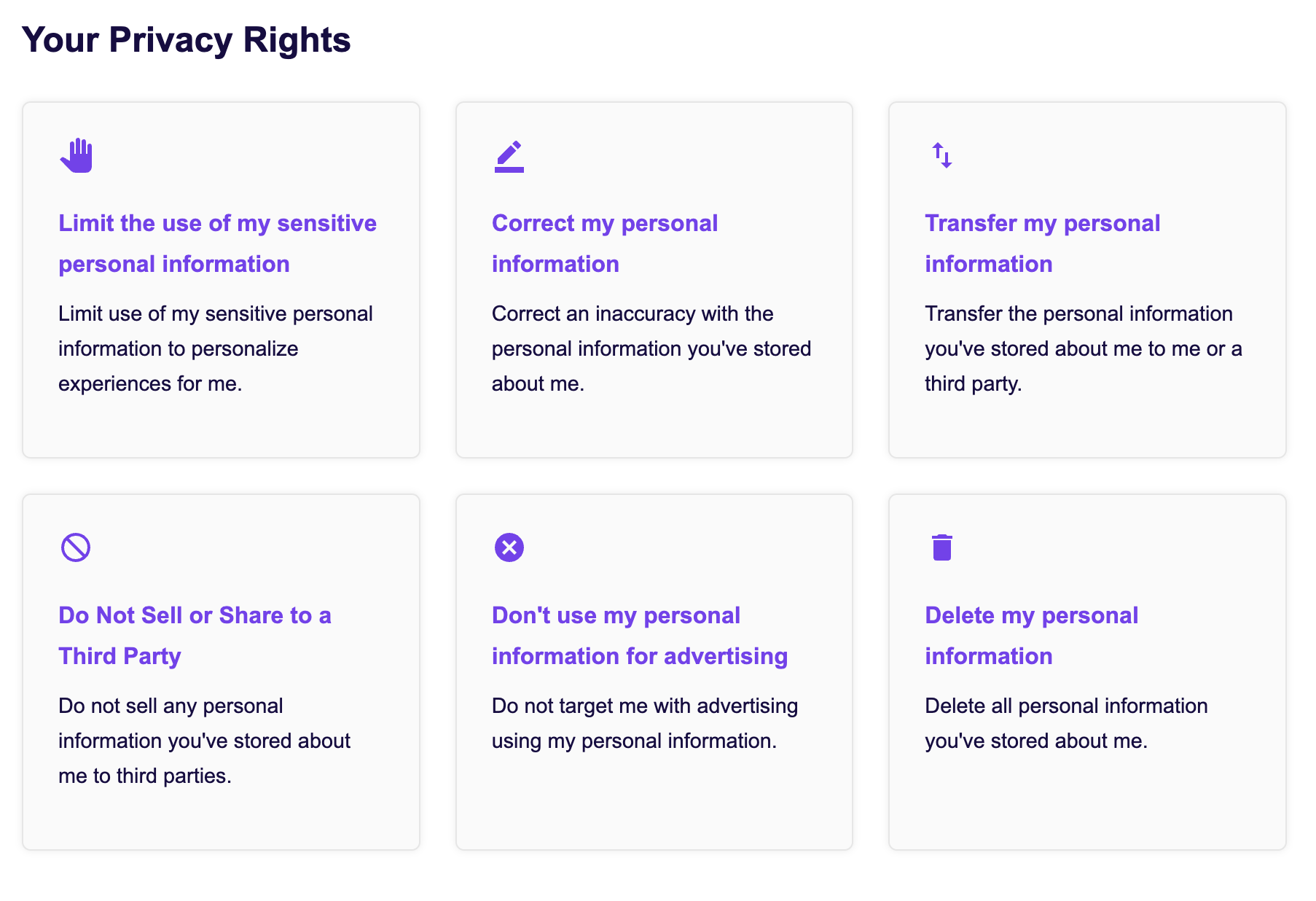Click the pencil edit icon
Screen dimensions: 1316x901
[x=509, y=156]
